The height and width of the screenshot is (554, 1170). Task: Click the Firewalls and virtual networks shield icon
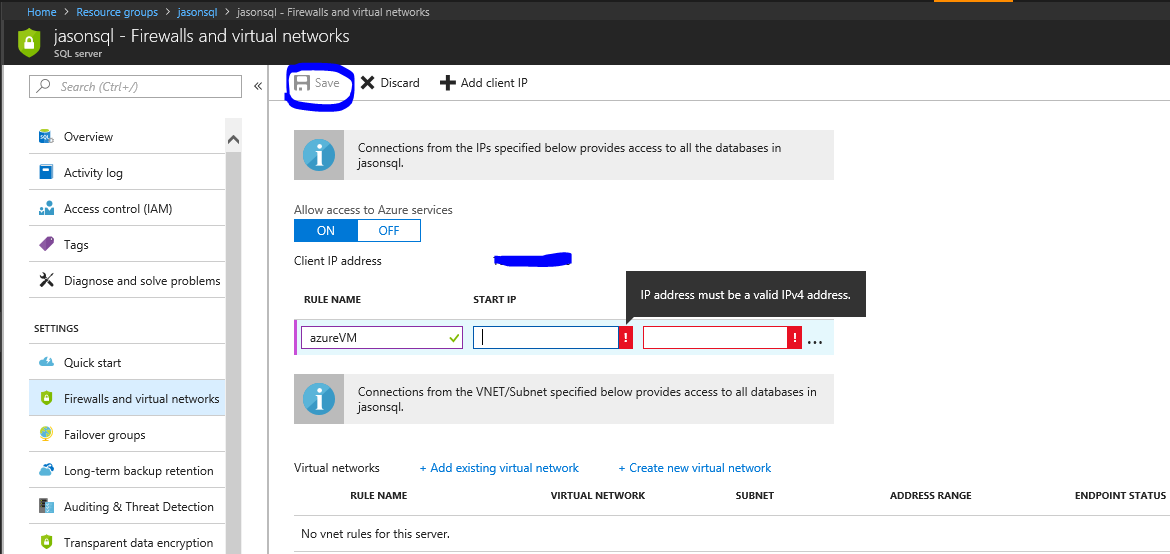46,399
